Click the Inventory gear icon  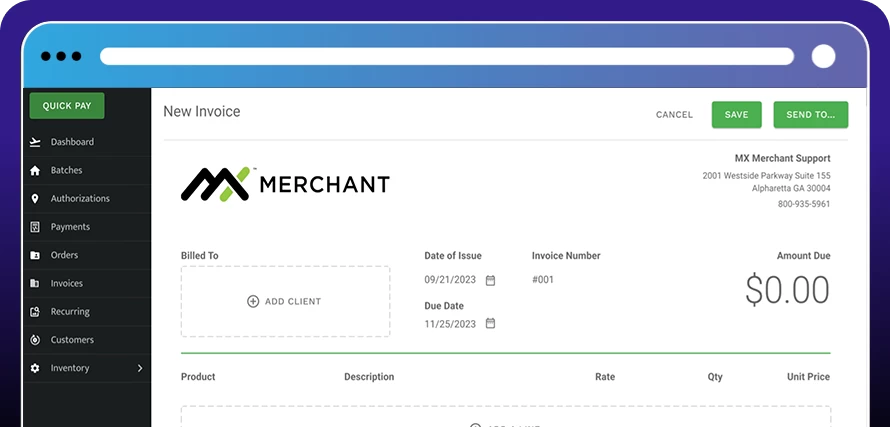click(35, 369)
